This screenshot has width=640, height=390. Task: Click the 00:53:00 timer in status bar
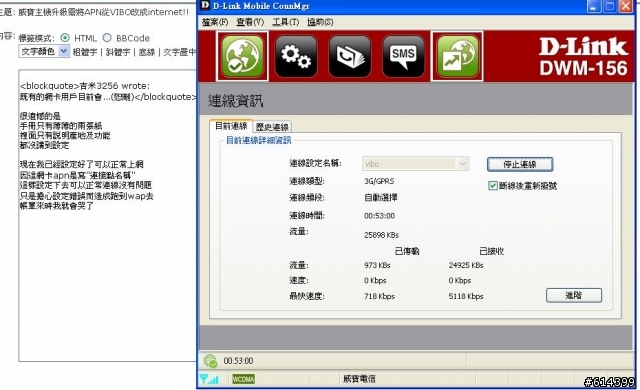click(x=238, y=361)
